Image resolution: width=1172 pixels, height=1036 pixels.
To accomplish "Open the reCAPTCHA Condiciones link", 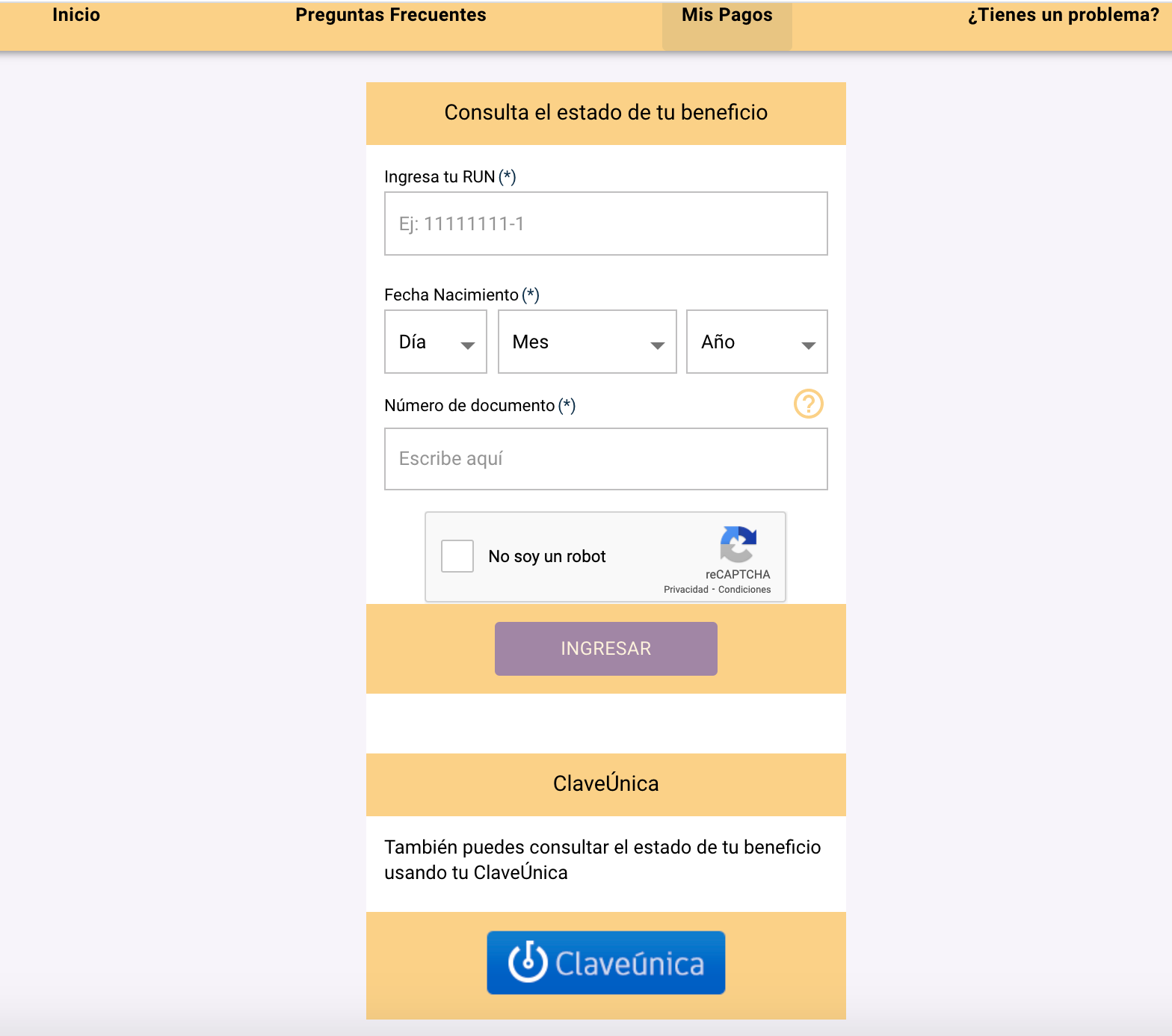I will coord(744,590).
